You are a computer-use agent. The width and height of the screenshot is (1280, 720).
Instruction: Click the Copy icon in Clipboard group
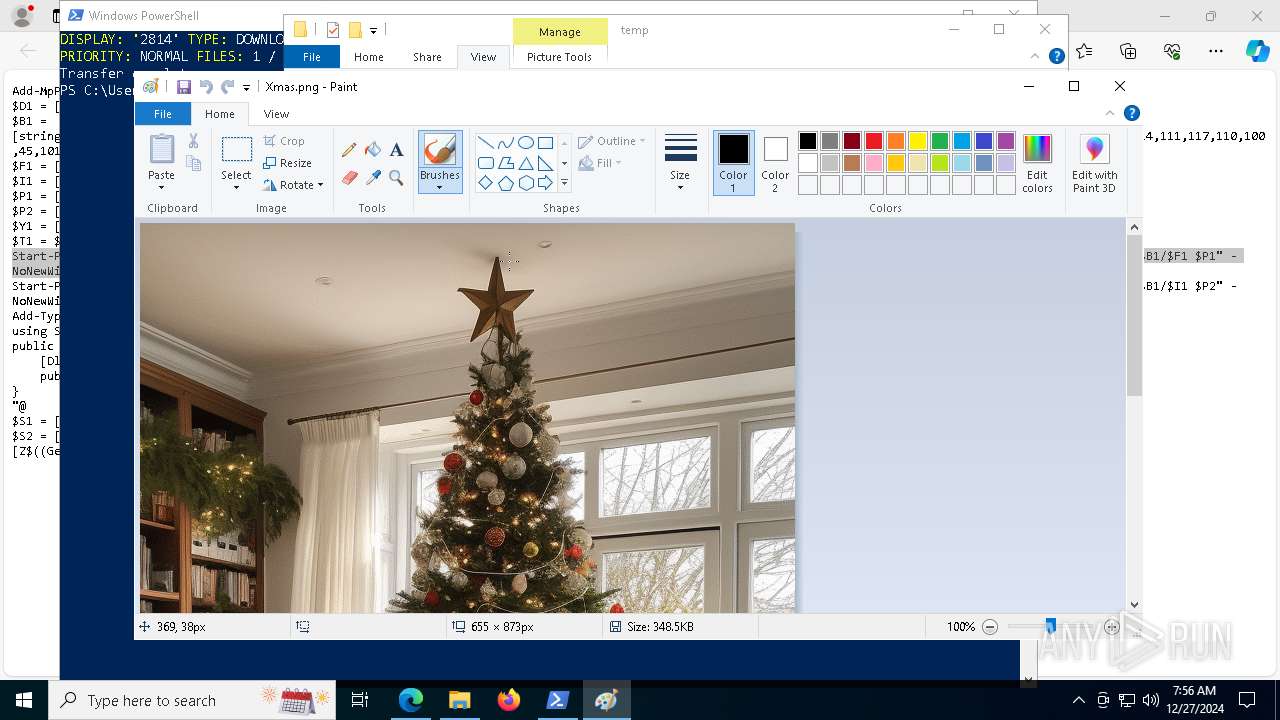[x=193, y=163]
